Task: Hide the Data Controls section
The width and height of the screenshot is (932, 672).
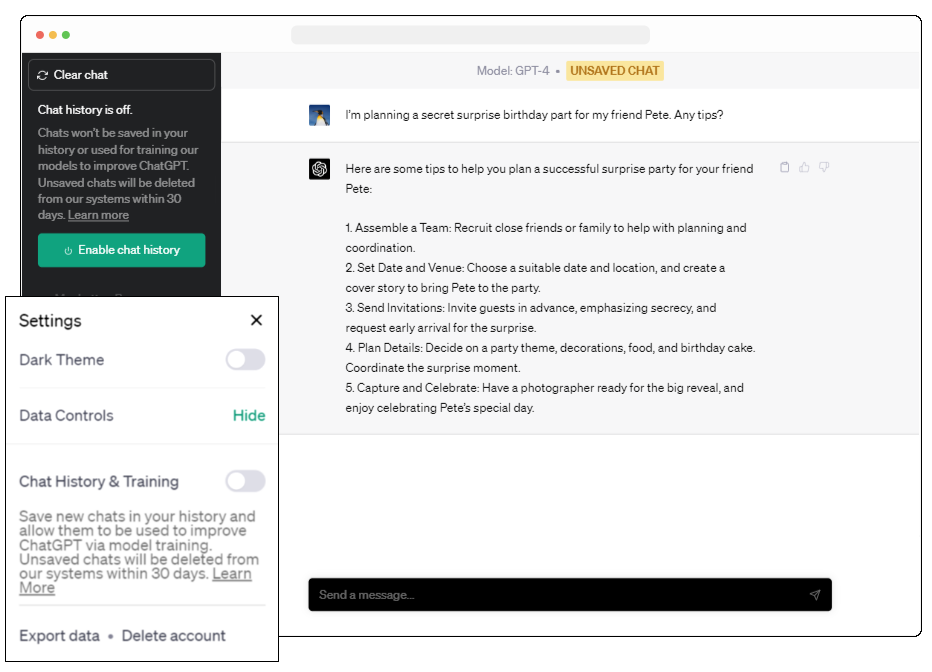Action: point(249,415)
